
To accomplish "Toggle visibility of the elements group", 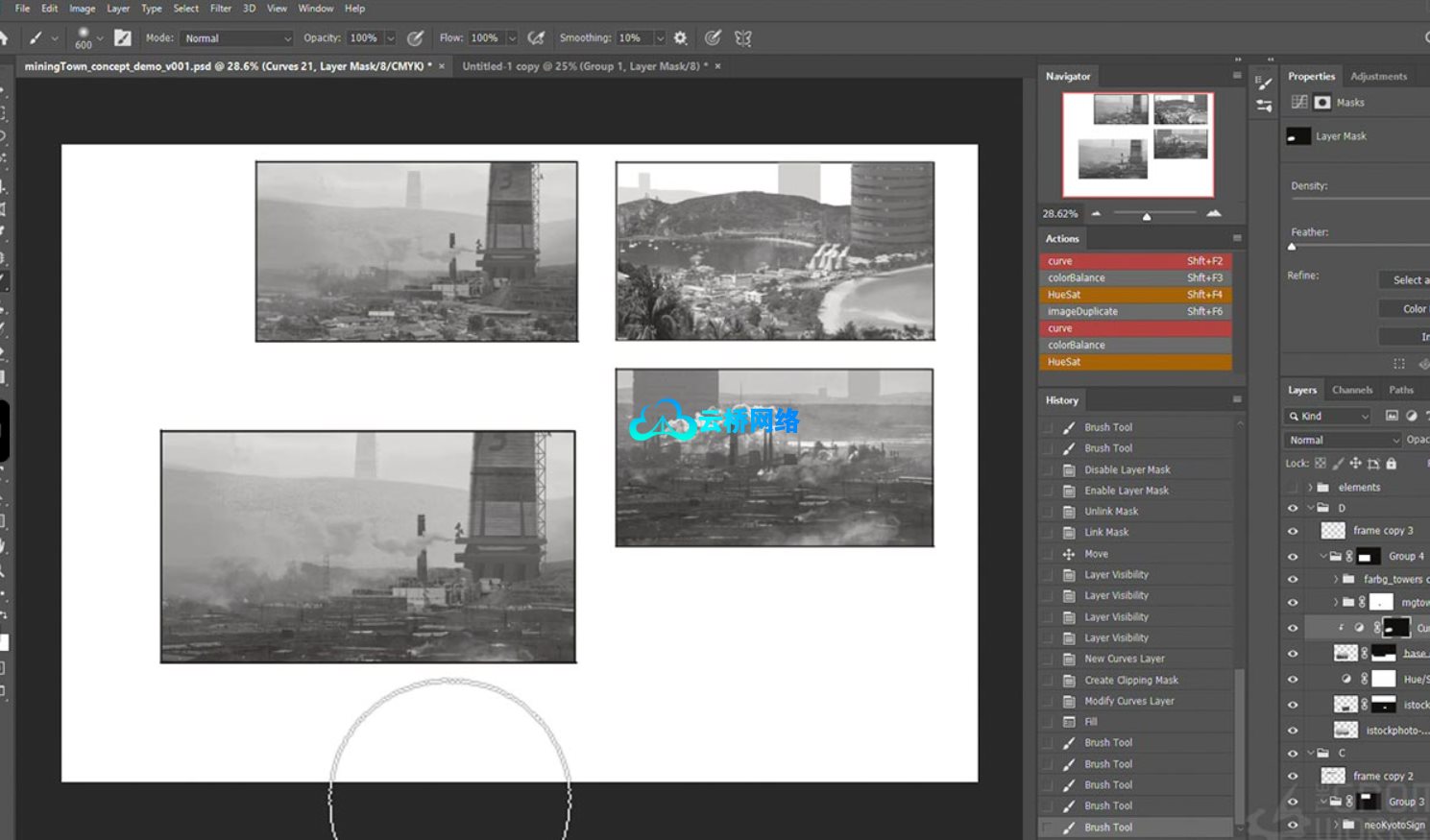I will [1293, 488].
